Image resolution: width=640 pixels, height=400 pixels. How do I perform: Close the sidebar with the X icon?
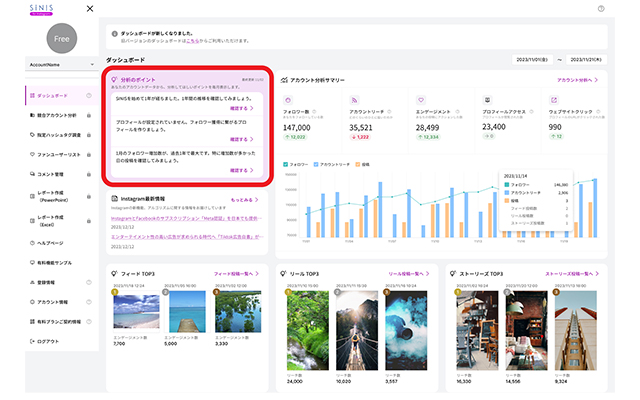90,9
